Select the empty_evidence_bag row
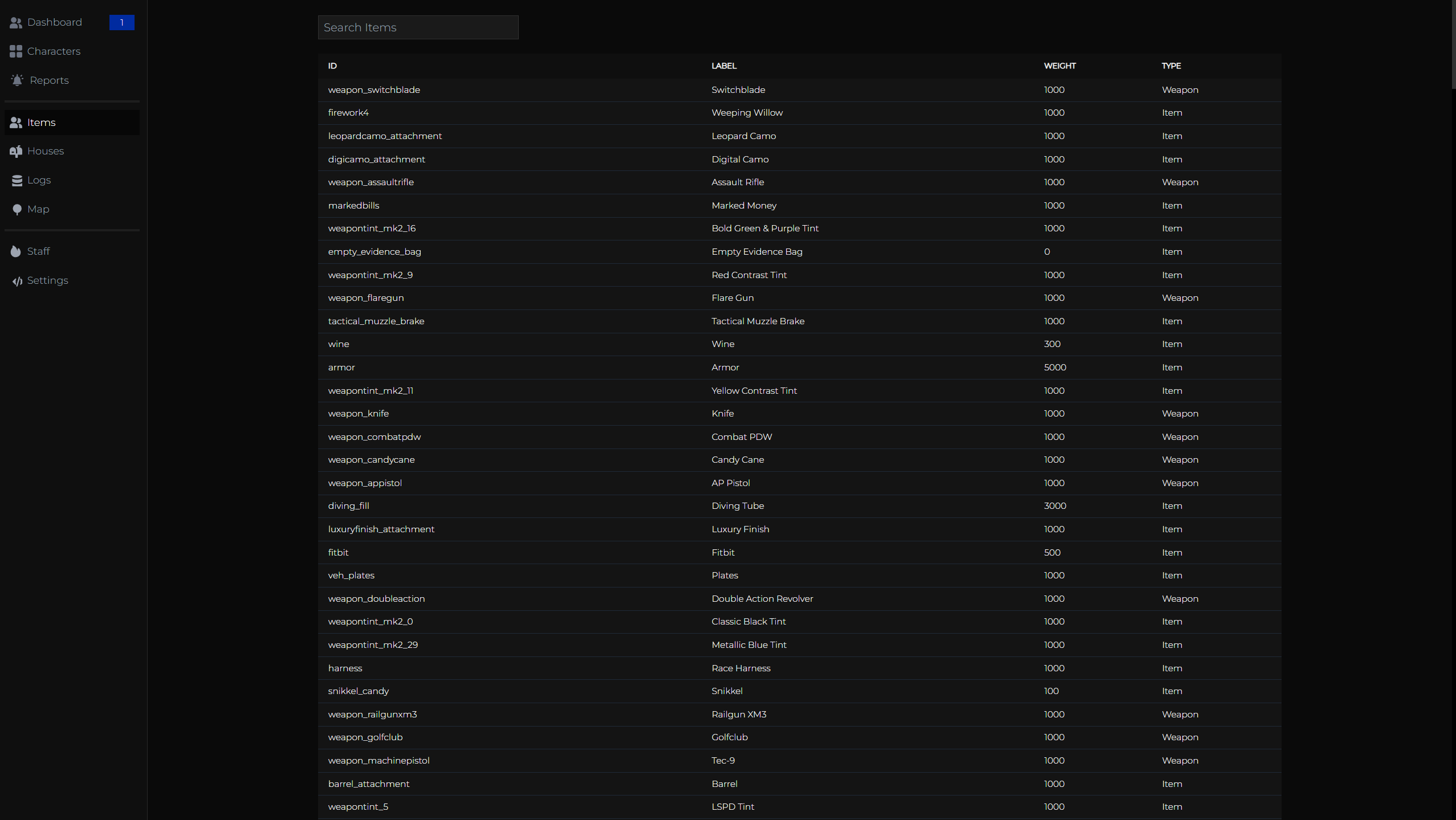Viewport: 1456px width, 820px height. click(x=375, y=252)
